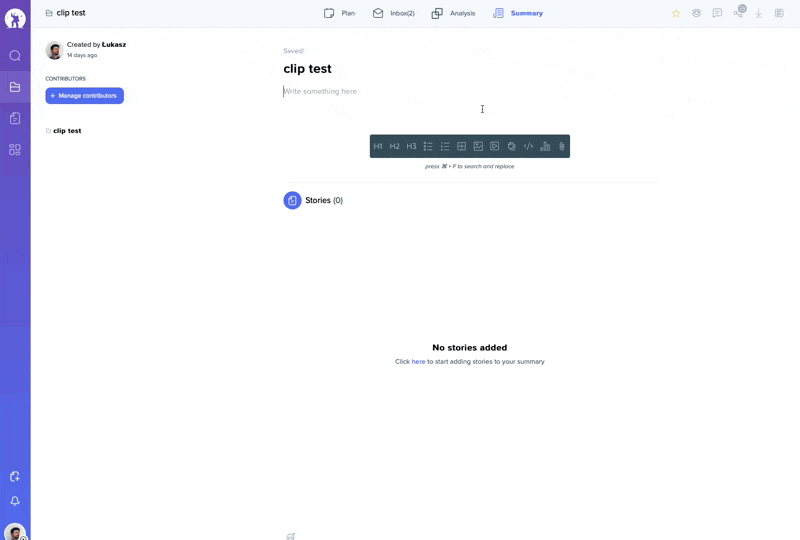
Task: Toggle the eye watch icon
Action: point(696,13)
